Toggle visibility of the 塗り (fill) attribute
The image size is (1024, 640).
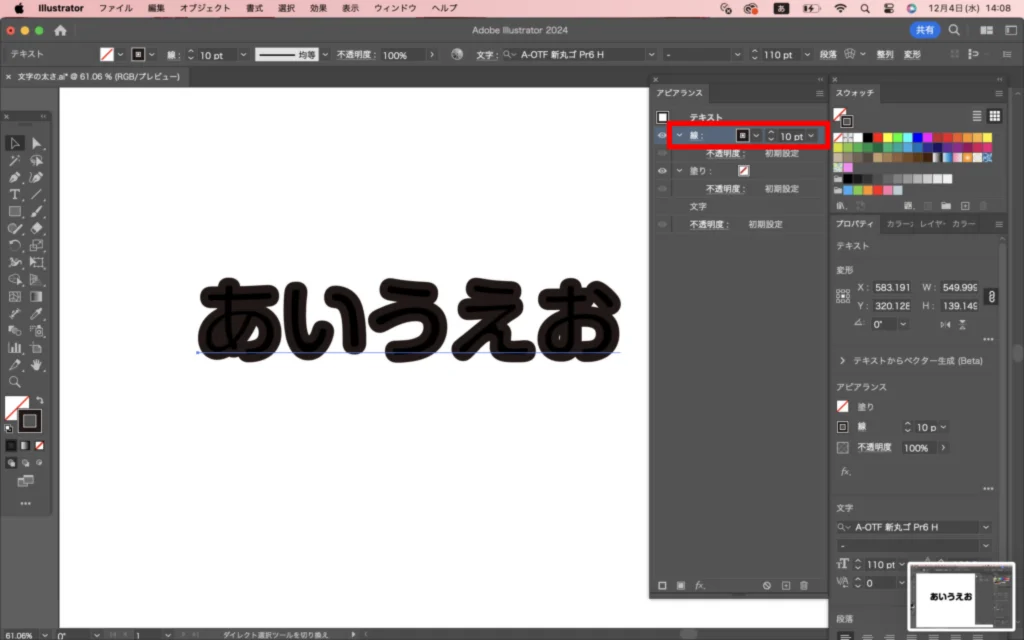coord(661,171)
